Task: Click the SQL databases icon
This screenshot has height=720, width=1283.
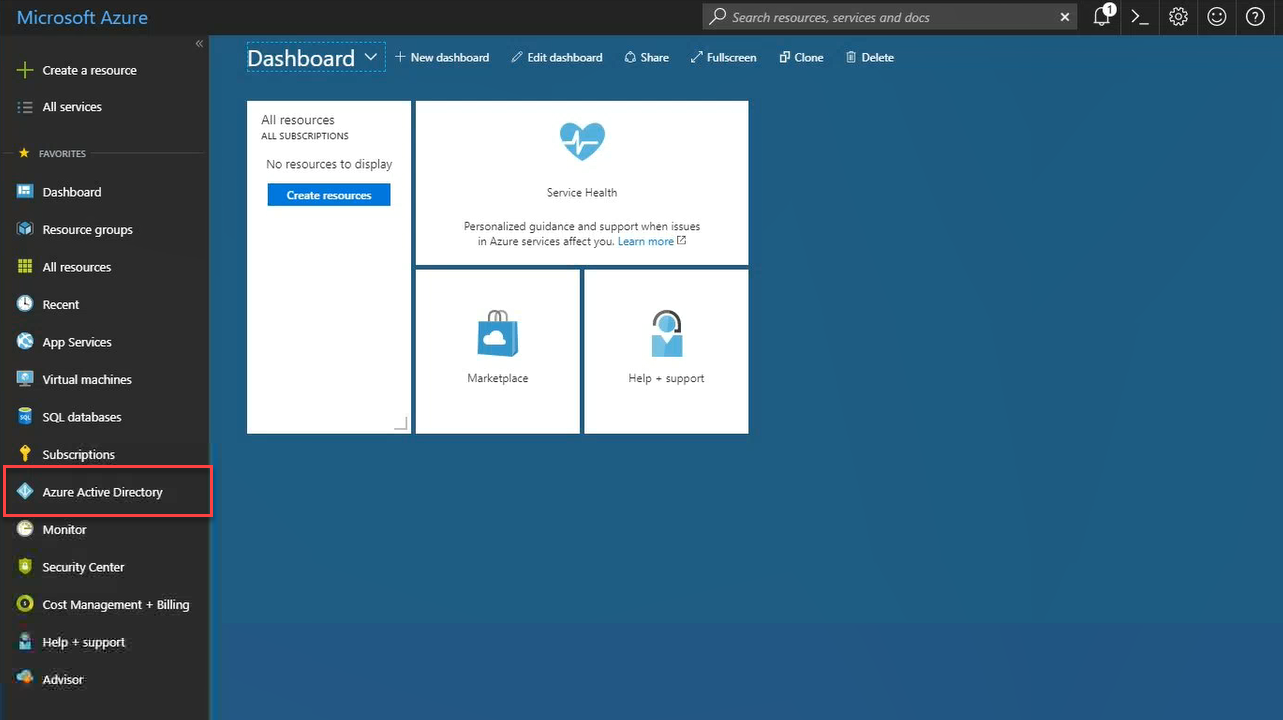Action: [x=25, y=417]
